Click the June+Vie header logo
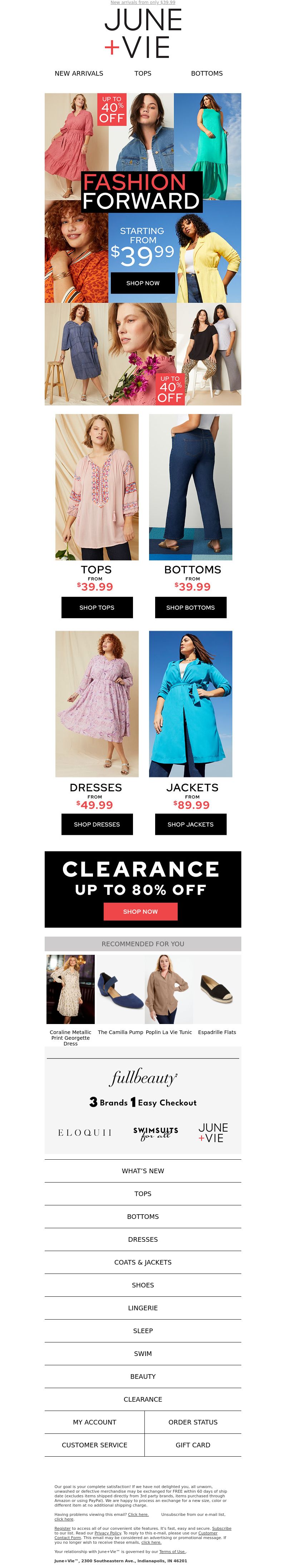286x1568 pixels. click(143, 34)
